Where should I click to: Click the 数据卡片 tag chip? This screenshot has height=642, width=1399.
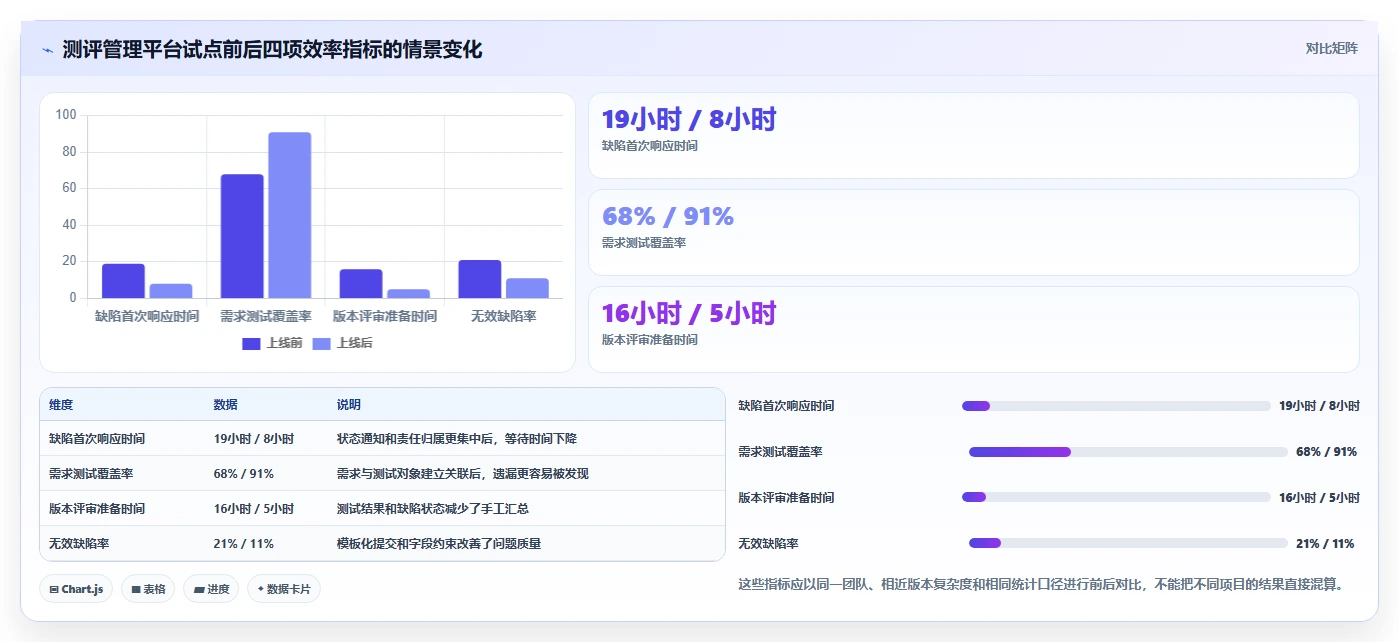284,589
